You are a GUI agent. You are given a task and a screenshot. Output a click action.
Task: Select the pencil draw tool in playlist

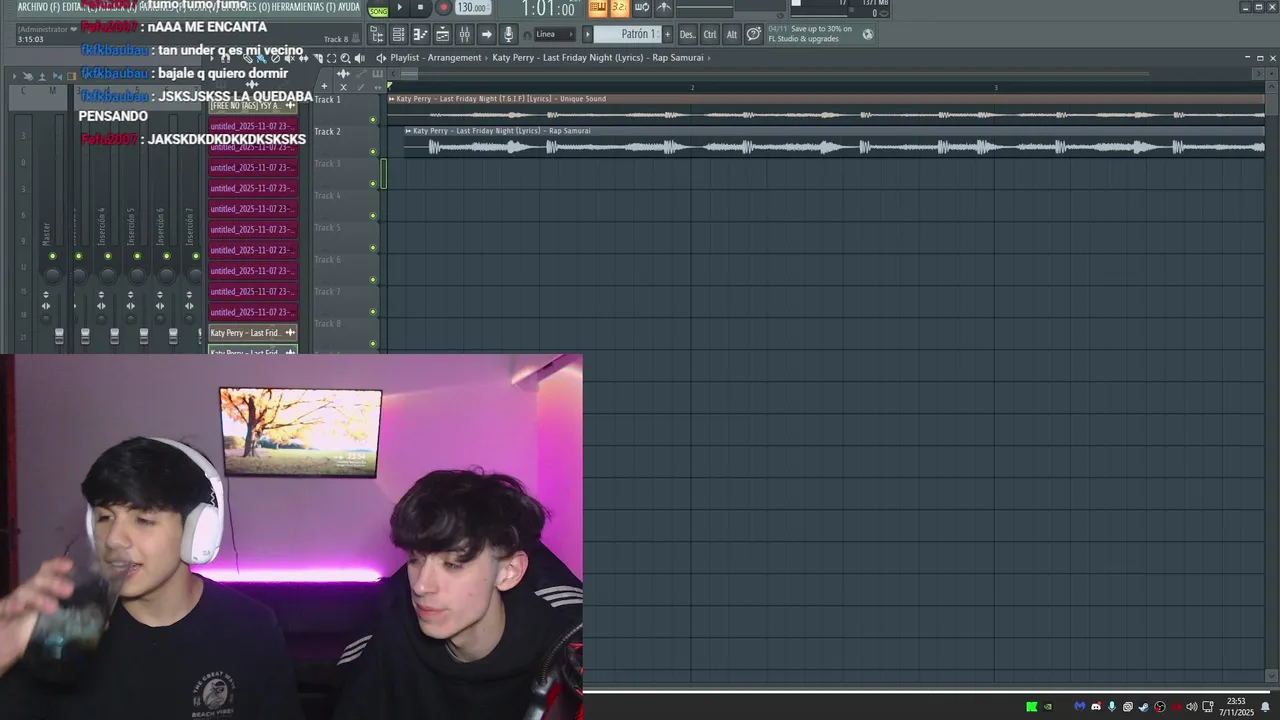pos(249,58)
